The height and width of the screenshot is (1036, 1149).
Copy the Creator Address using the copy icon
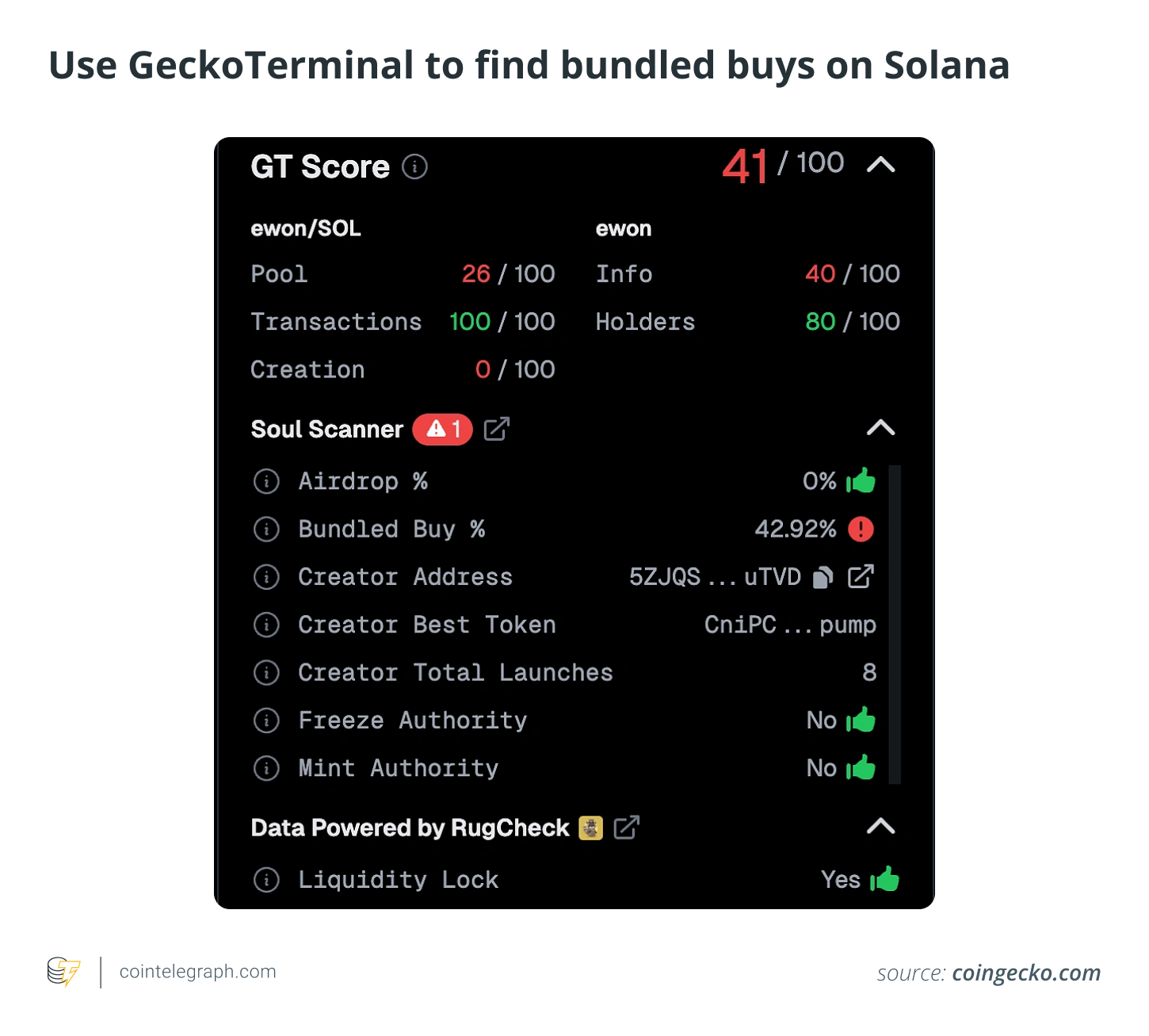pos(824,577)
